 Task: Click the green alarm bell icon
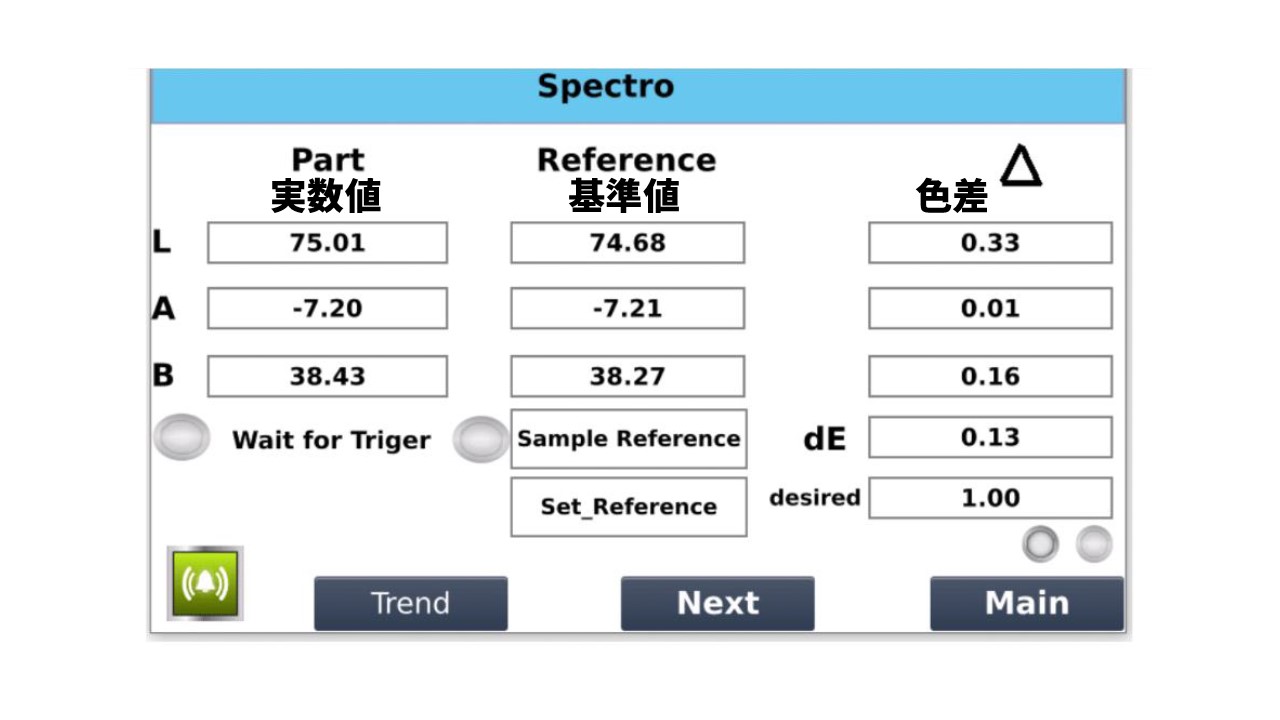205,582
